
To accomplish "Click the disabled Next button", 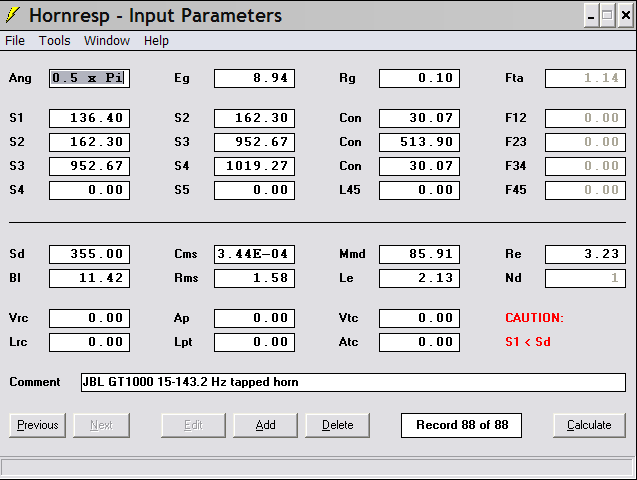I will pos(101,425).
